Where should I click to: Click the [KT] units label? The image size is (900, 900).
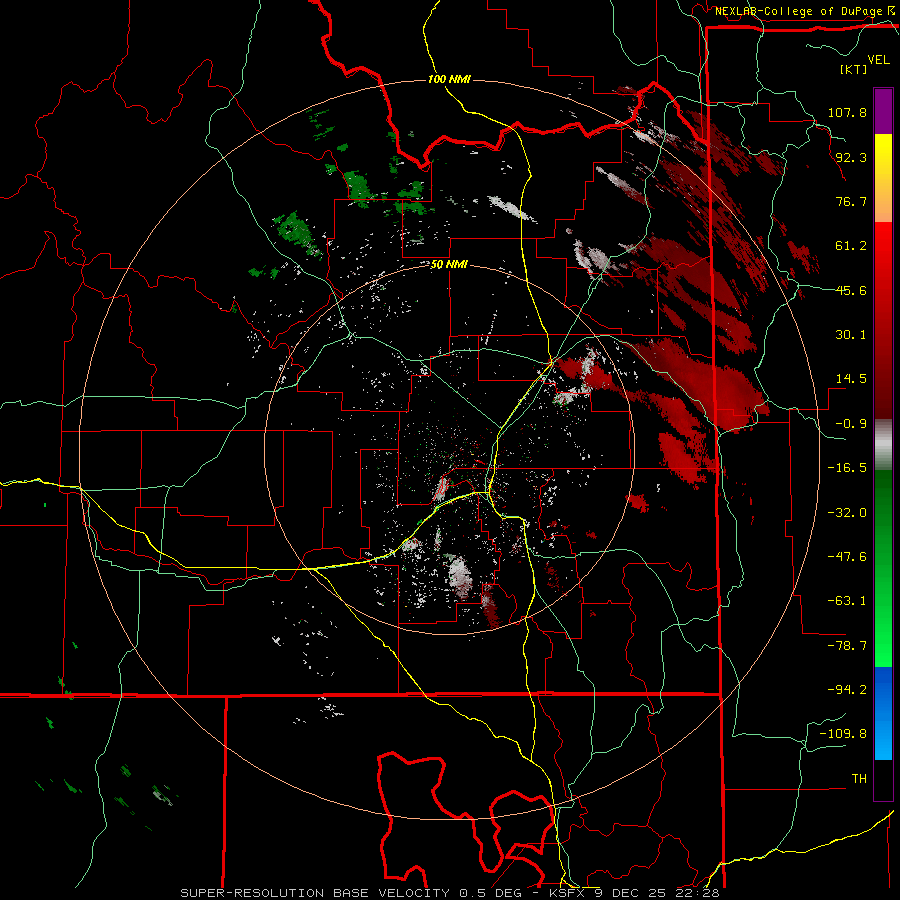click(854, 69)
